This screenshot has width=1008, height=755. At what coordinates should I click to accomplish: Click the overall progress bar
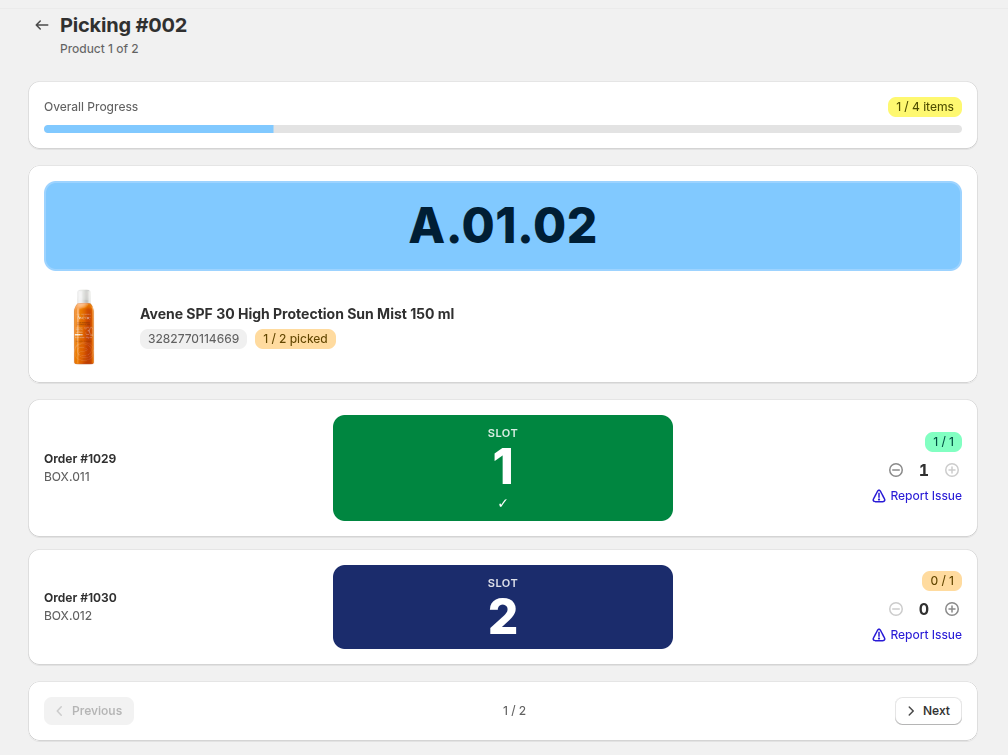[x=502, y=129]
